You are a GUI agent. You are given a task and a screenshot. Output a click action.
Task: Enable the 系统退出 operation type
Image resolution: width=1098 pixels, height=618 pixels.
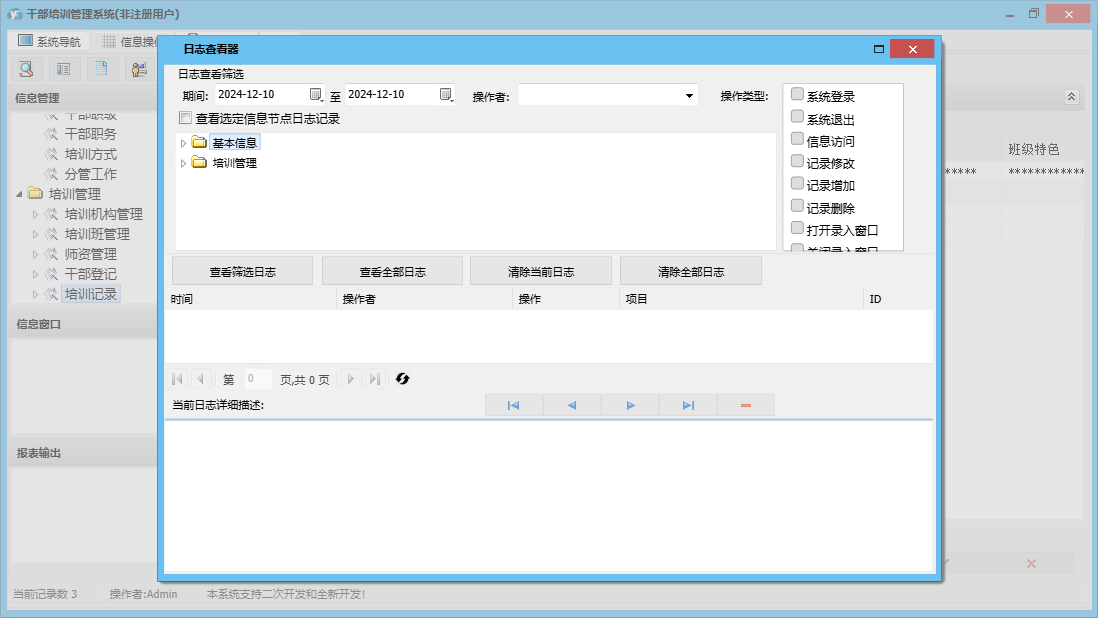pos(797,117)
